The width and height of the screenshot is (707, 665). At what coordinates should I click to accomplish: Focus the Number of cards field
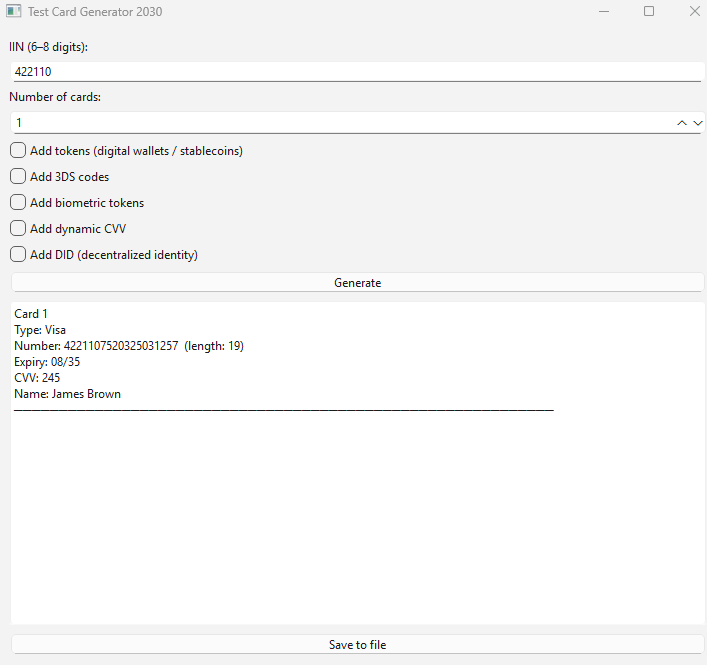click(x=340, y=123)
